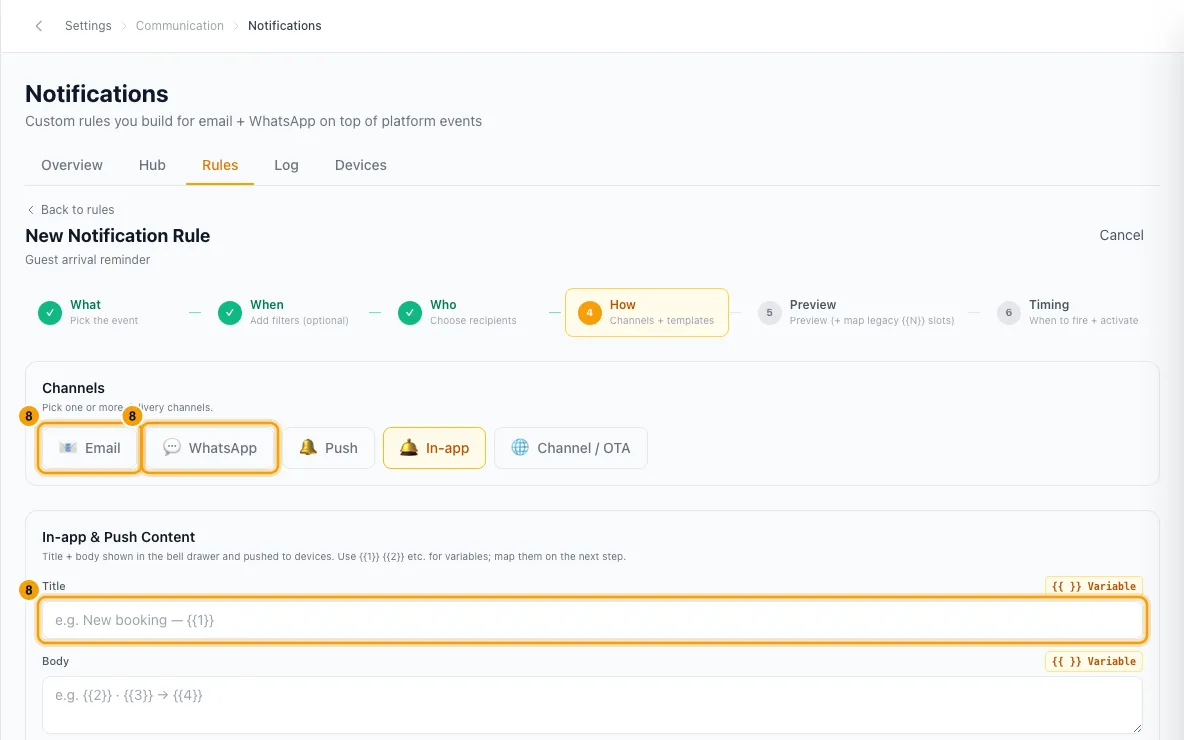
Task: Select the How step number 4 badge
Action: 590,313
